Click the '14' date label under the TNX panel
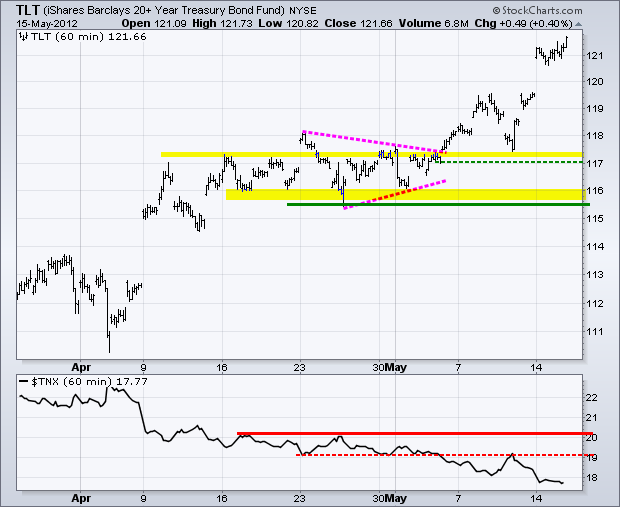The height and width of the screenshot is (507, 620). (x=536, y=498)
